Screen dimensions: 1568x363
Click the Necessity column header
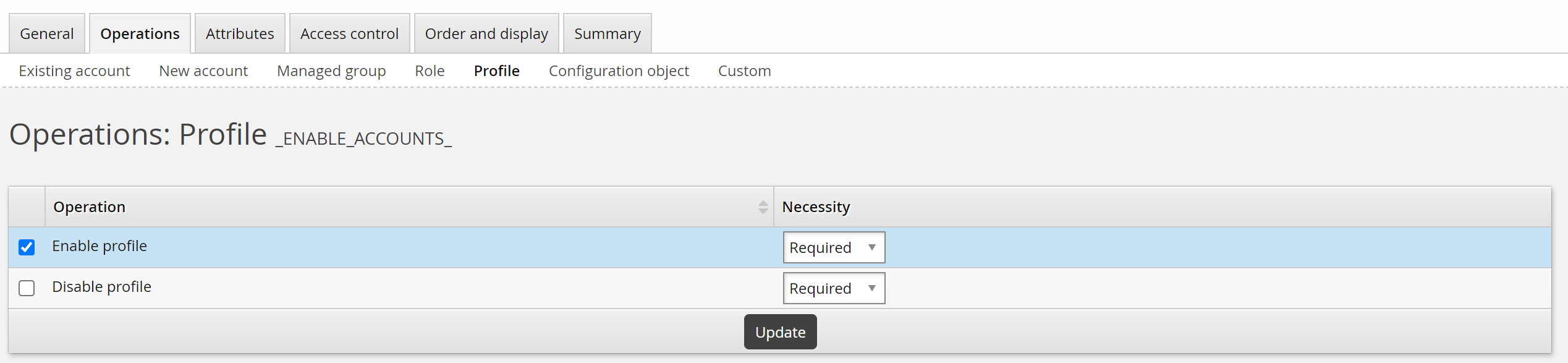pyautogui.click(x=816, y=207)
